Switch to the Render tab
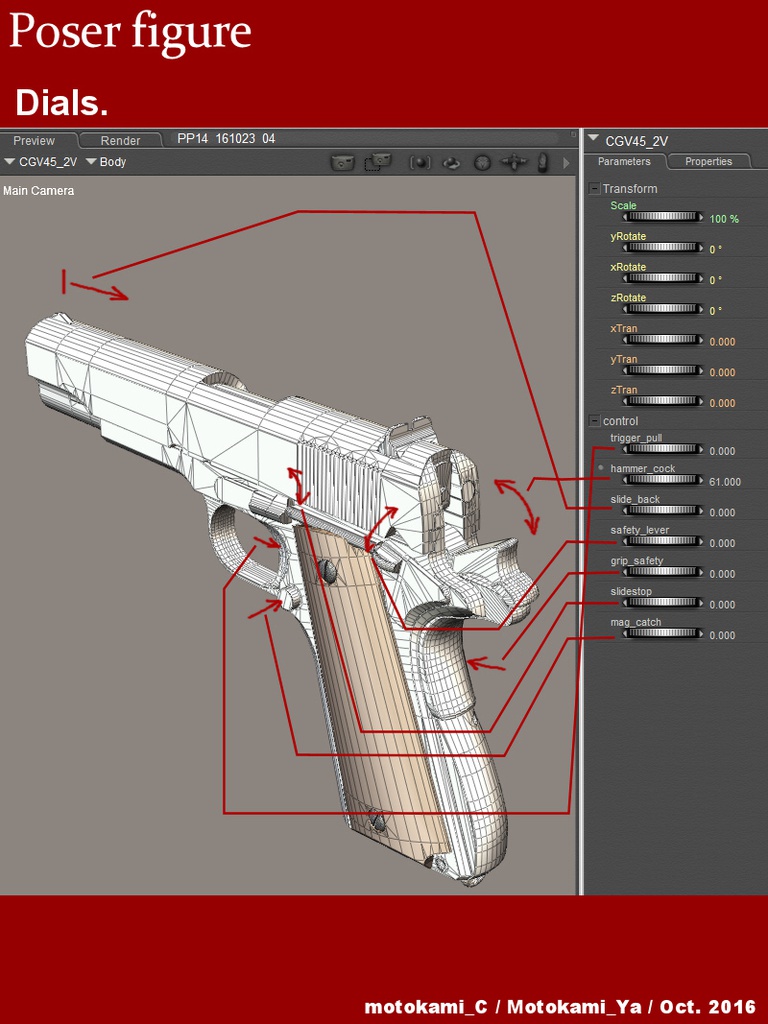Viewport: 768px width, 1024px height. coord(120,140)
